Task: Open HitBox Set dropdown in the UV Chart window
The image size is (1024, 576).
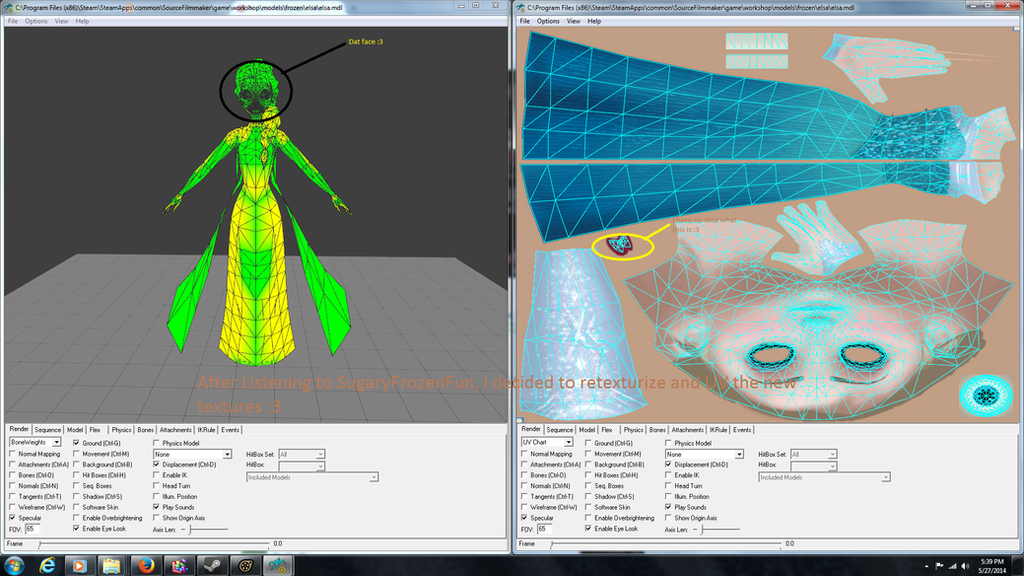Action: tap(814, 454)
